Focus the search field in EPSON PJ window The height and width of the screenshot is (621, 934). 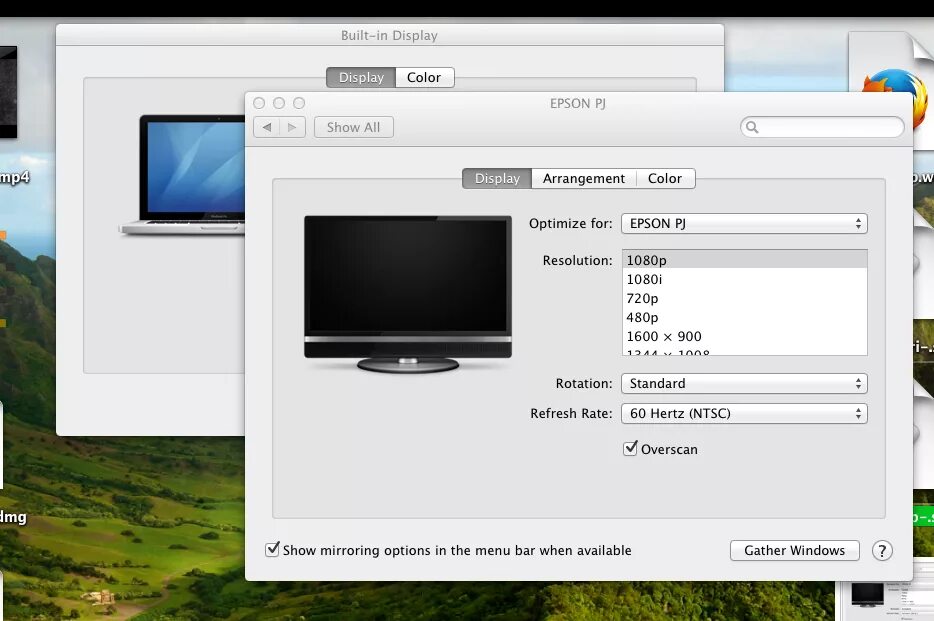click(x=822, y=127)
